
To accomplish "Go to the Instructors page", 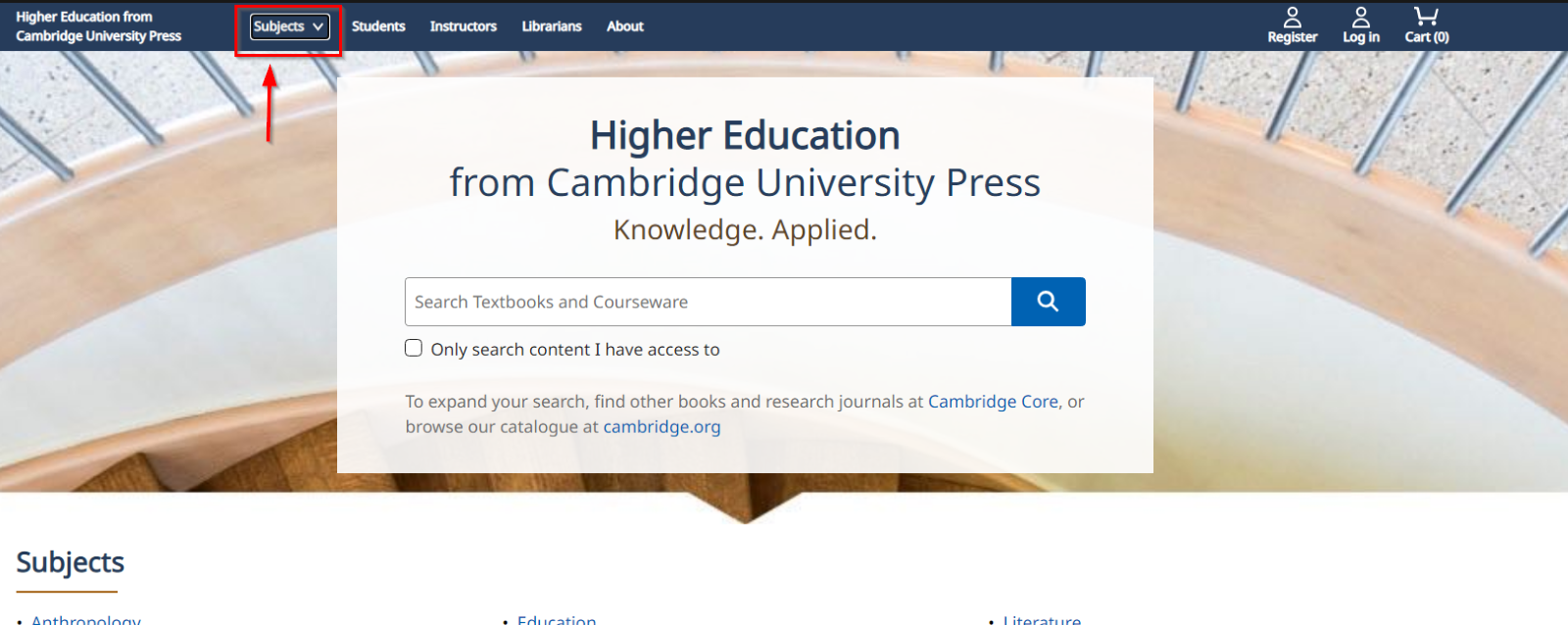I will pyautogui.click(x=464, y=26).
